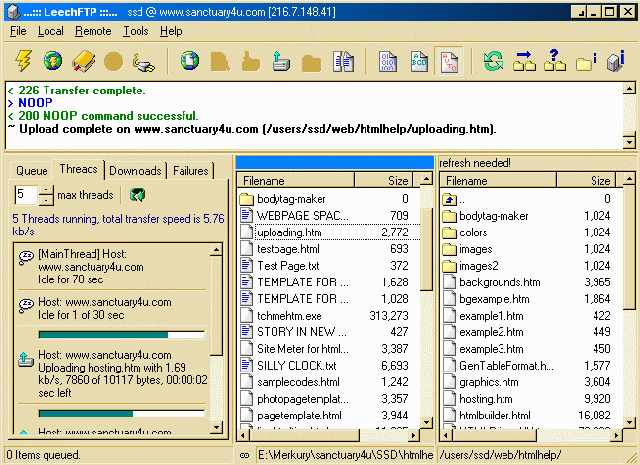
Task: Switch to the Downloads tab
Action: tap(135, 171)
